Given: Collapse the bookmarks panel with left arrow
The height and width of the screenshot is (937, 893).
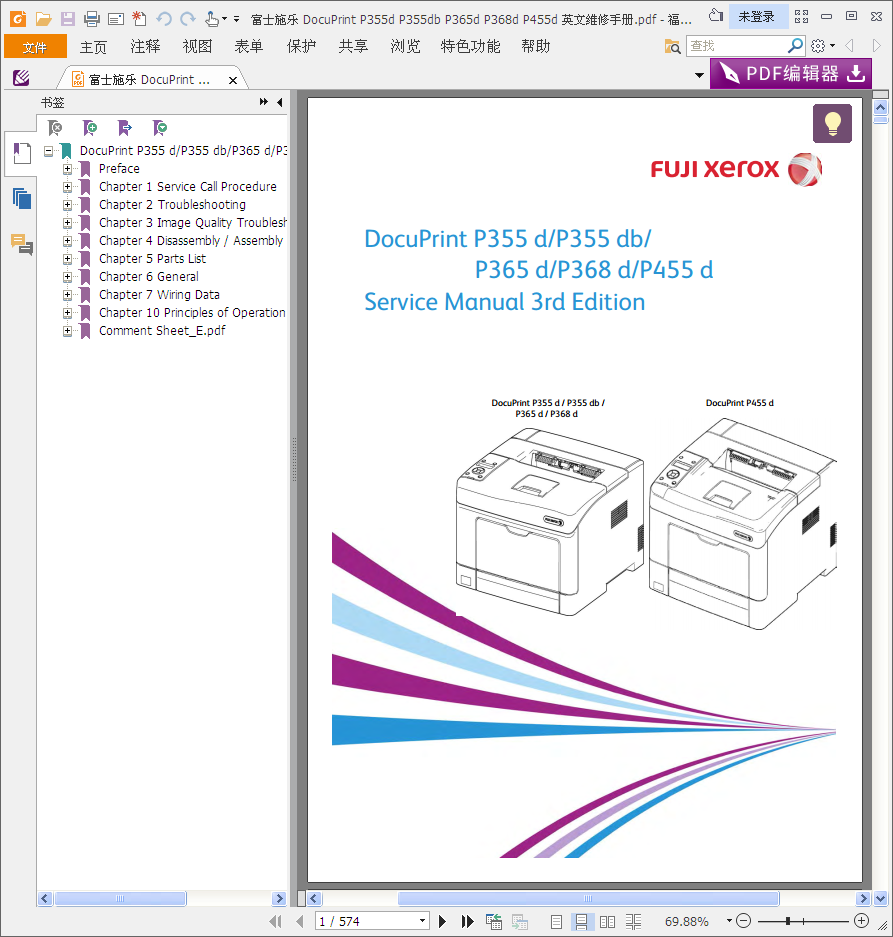Looking at the screenshot, I should tap(280, 102).
